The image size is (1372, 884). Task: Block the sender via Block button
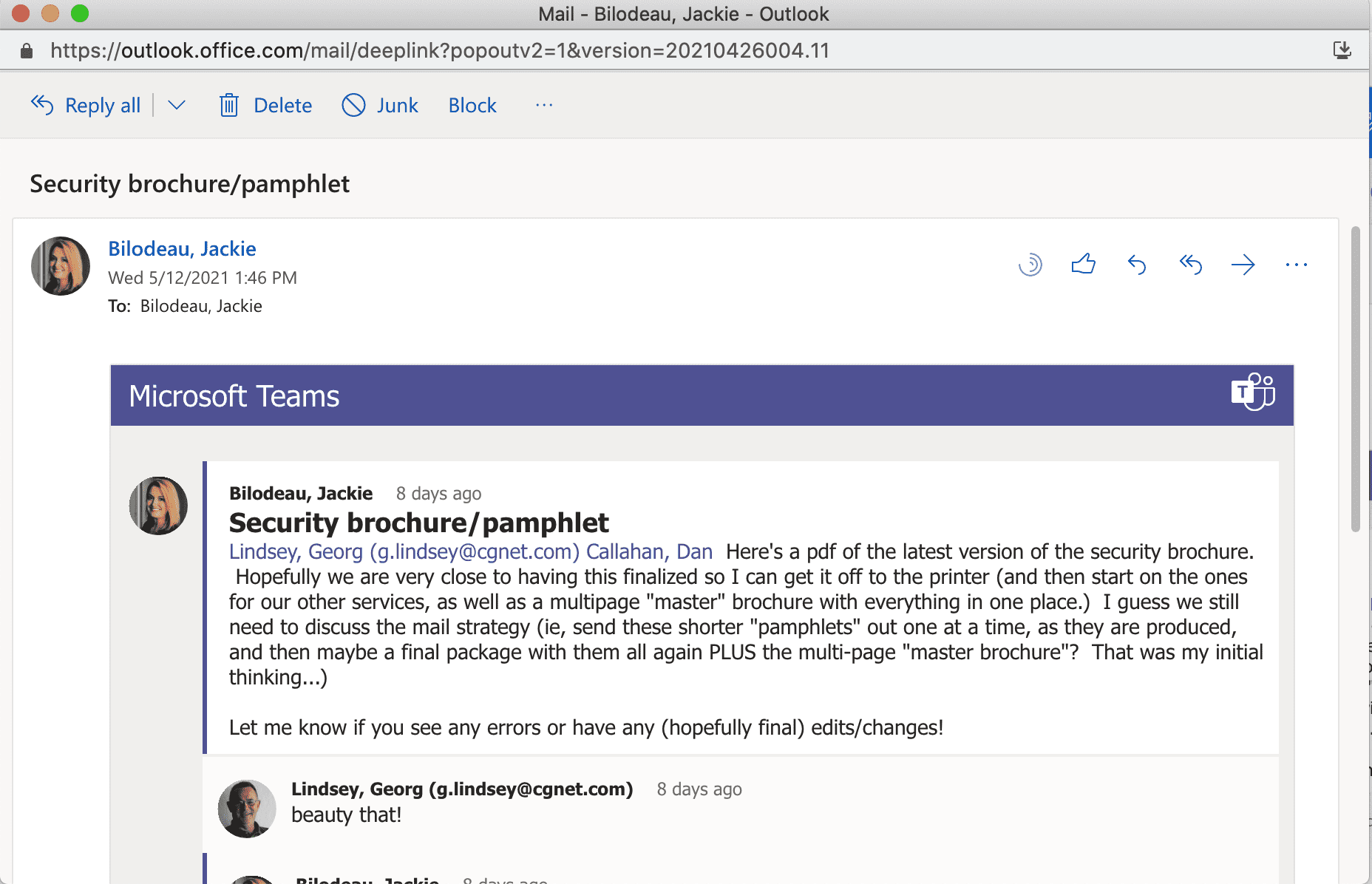(x=472, y=106)
